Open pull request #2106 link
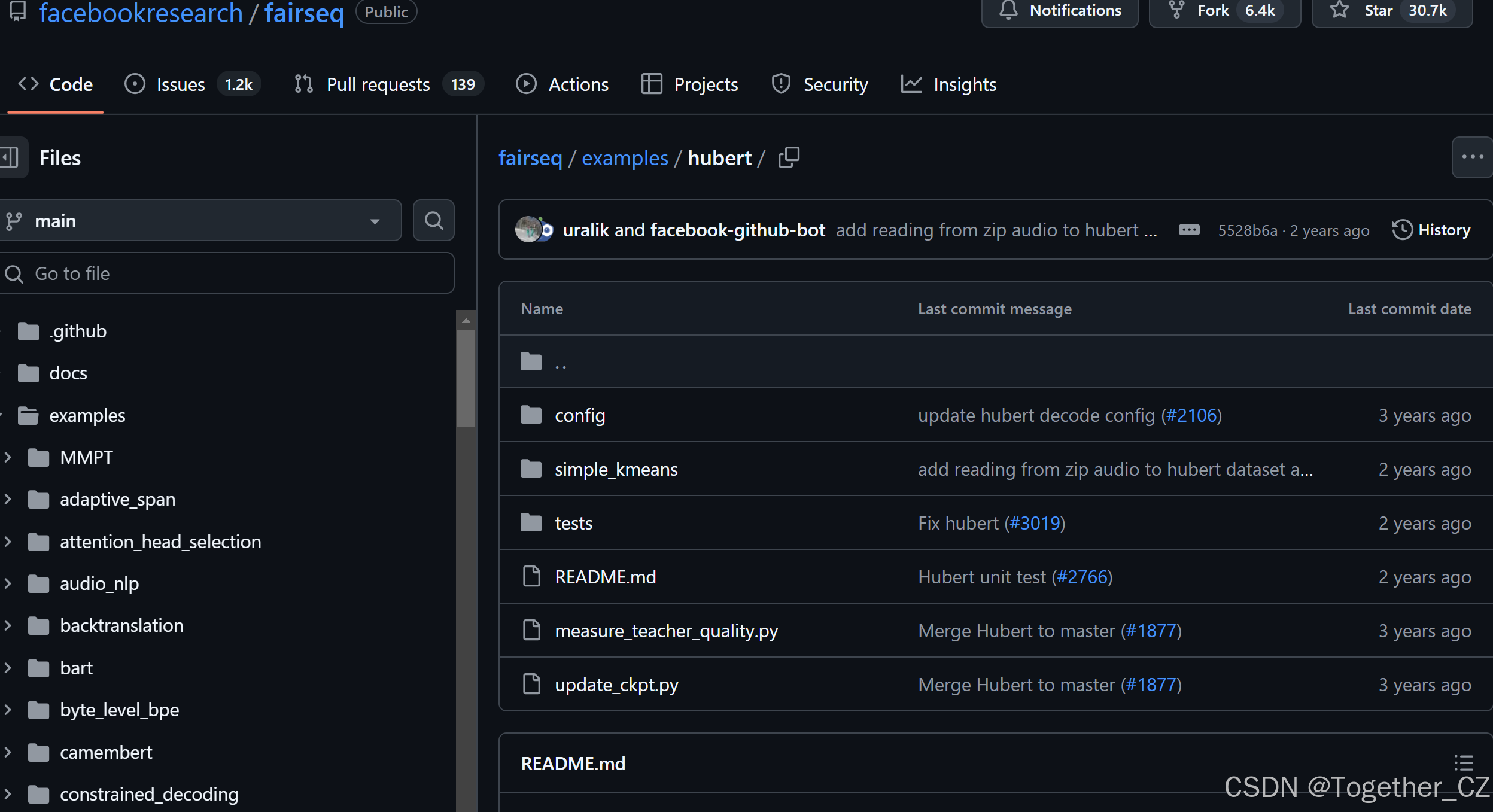Viewport: 1493px width, 812px height. coord(1191,415)
